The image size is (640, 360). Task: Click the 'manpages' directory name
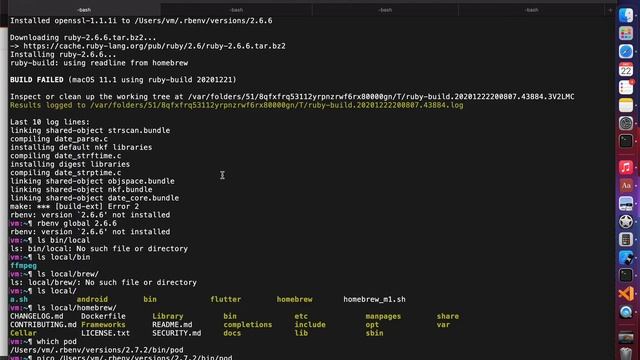tap(383, 316)
